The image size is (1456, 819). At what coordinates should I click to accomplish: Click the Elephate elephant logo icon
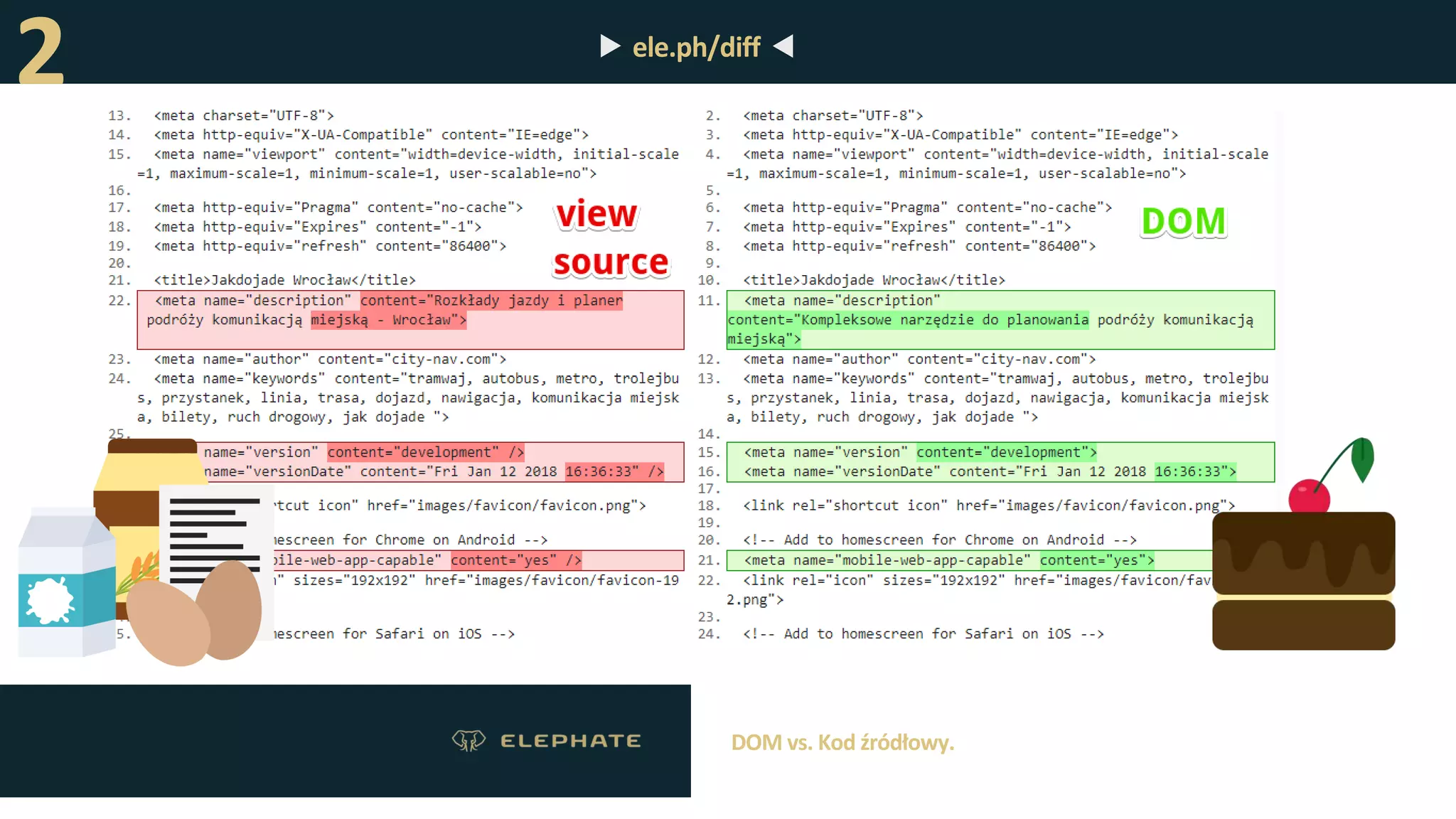469,740
